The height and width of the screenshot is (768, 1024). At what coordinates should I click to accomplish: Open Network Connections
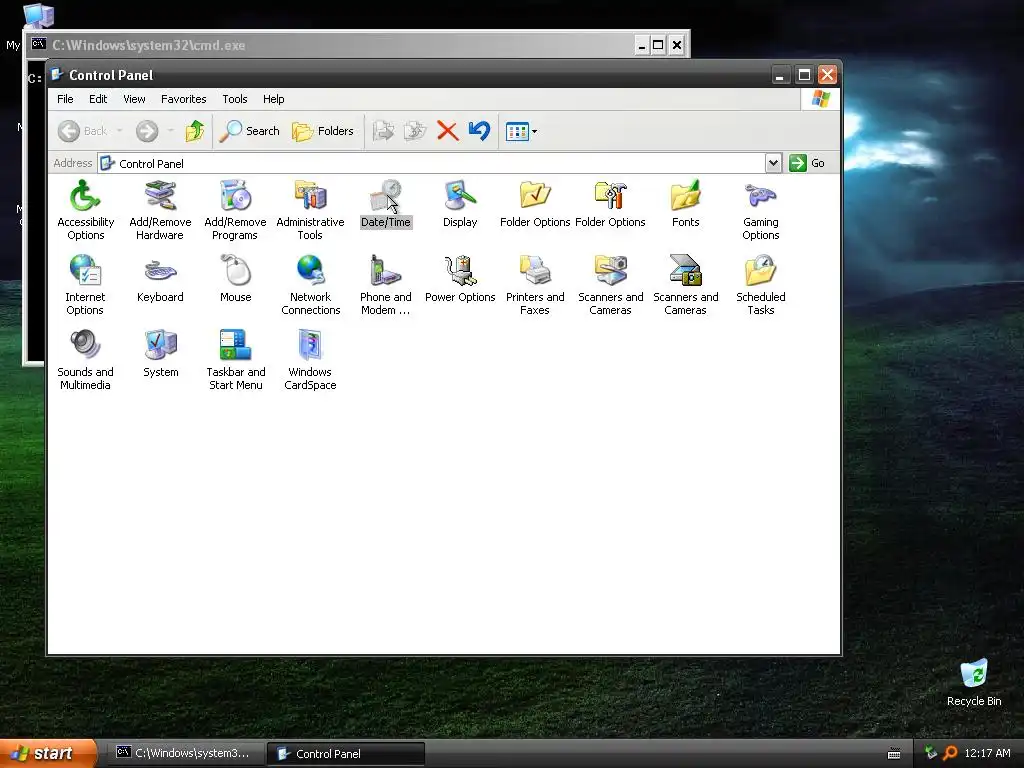point(310,285)
